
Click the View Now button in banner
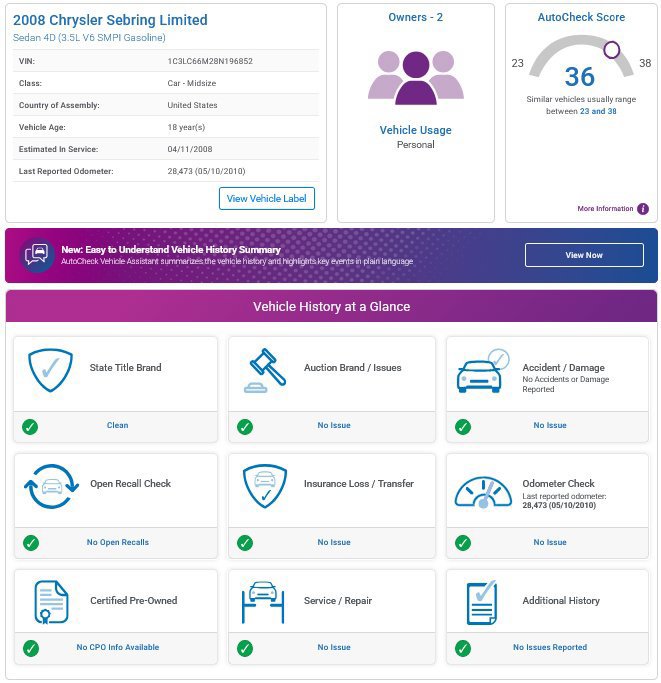point(584,255)
